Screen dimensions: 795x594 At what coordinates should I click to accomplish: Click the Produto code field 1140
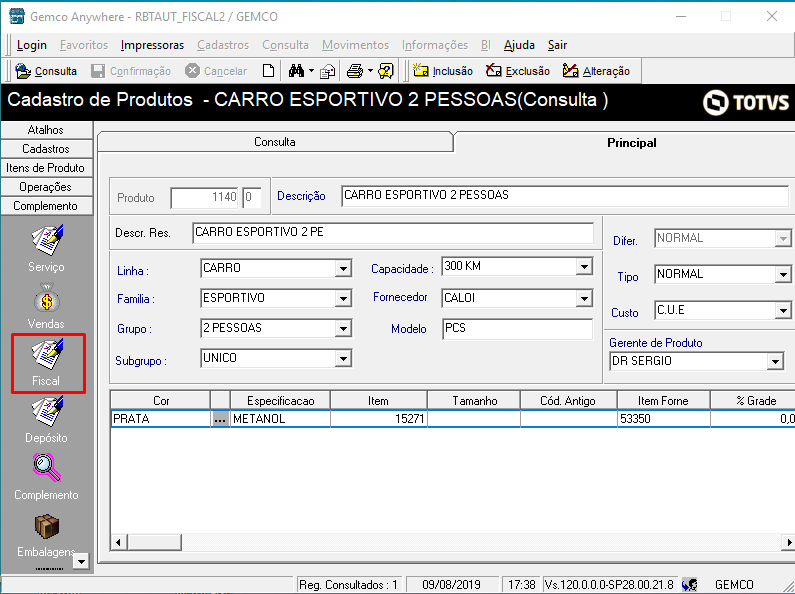click(205, 197)
